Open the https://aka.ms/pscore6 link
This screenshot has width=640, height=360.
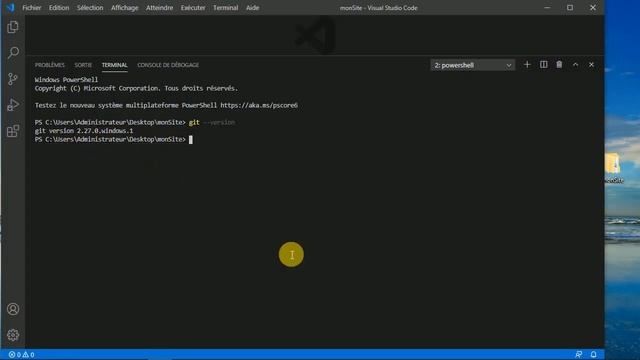coord(259,105)
